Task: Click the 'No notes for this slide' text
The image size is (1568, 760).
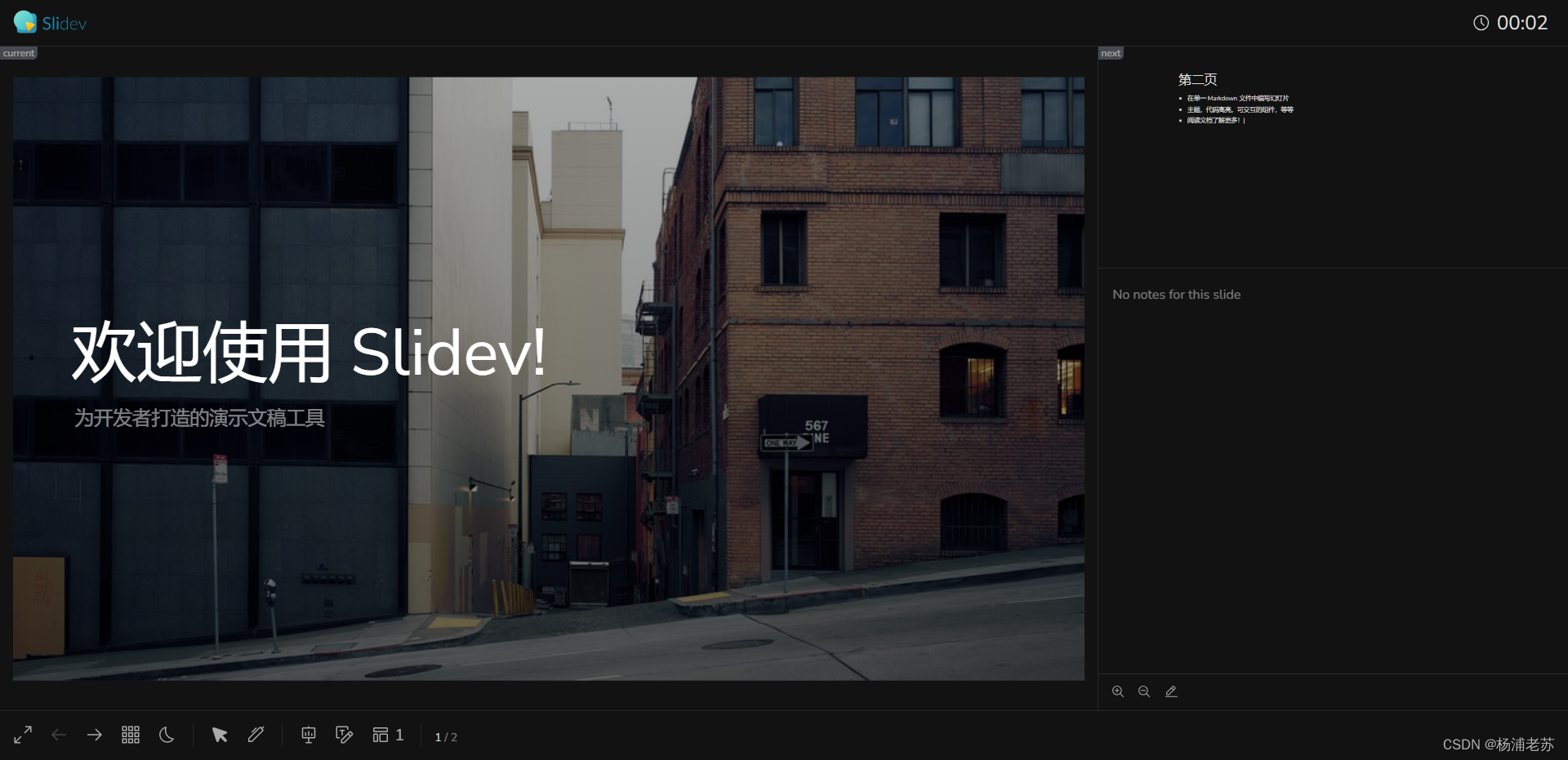Action: pos(1176,295)
